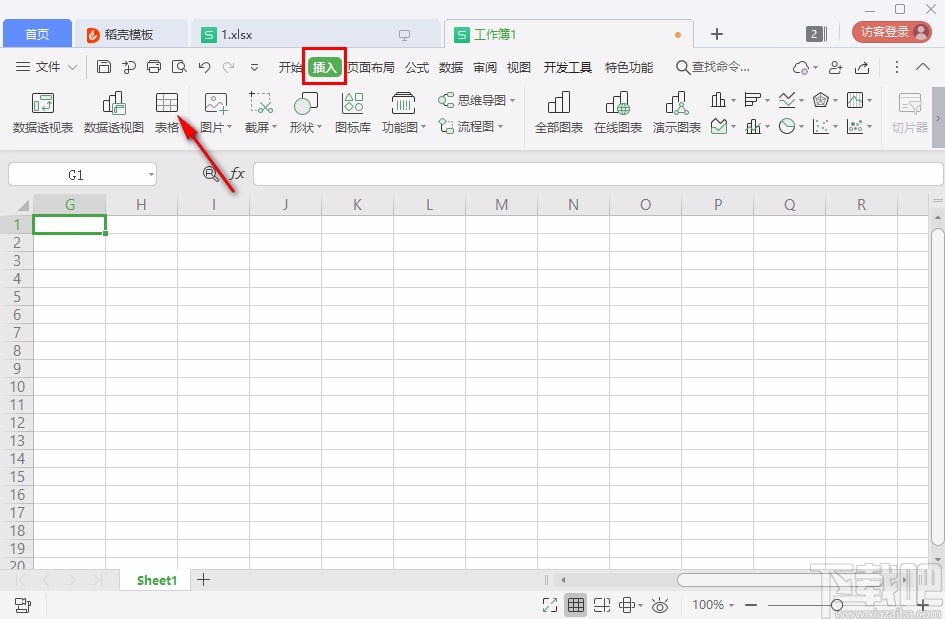Screen dimensions: 945x619
Task: Open the 截屏 screenshot tool
Action: point(258,110)
